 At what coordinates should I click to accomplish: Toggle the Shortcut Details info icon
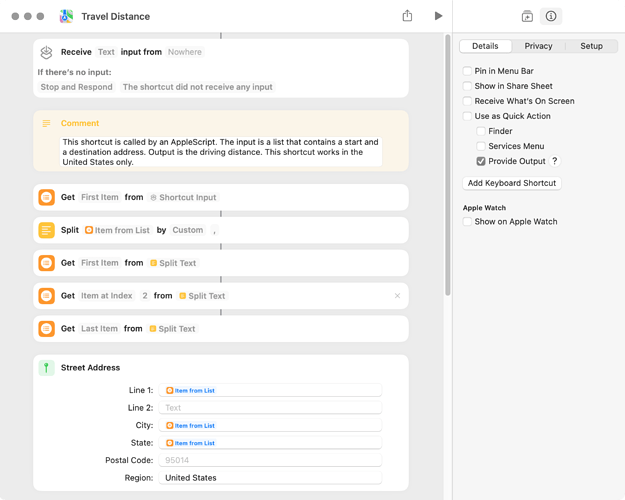[551, 16]
